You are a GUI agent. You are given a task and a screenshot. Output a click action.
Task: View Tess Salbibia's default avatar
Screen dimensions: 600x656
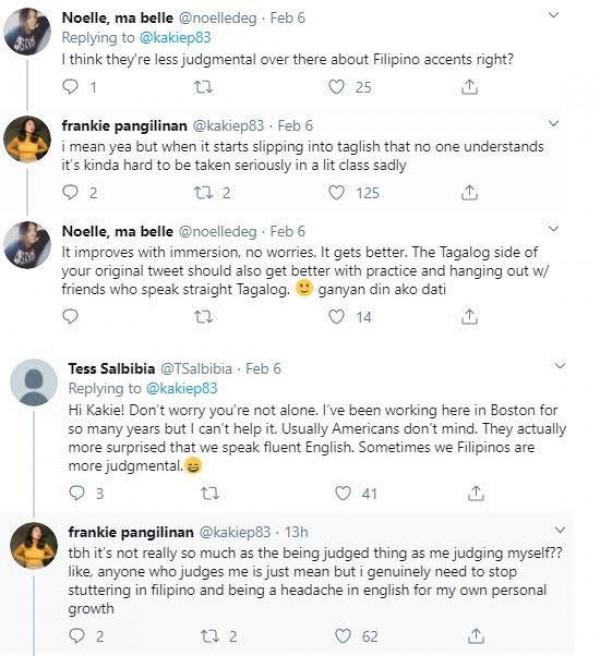[38, 383]
